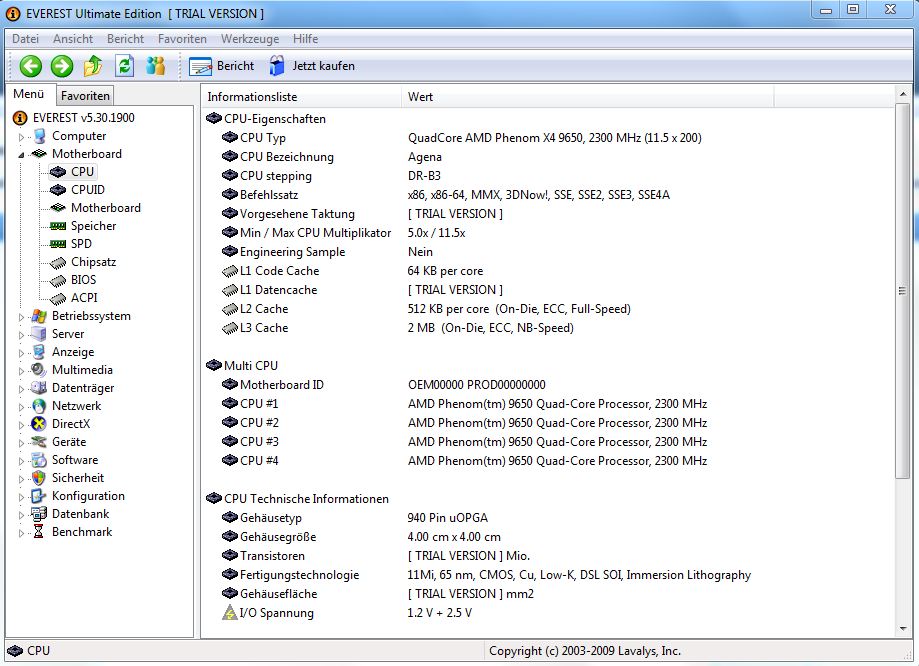Expand the Computer tree node
This screenshot has height=666, width=919.
(21, 137)
